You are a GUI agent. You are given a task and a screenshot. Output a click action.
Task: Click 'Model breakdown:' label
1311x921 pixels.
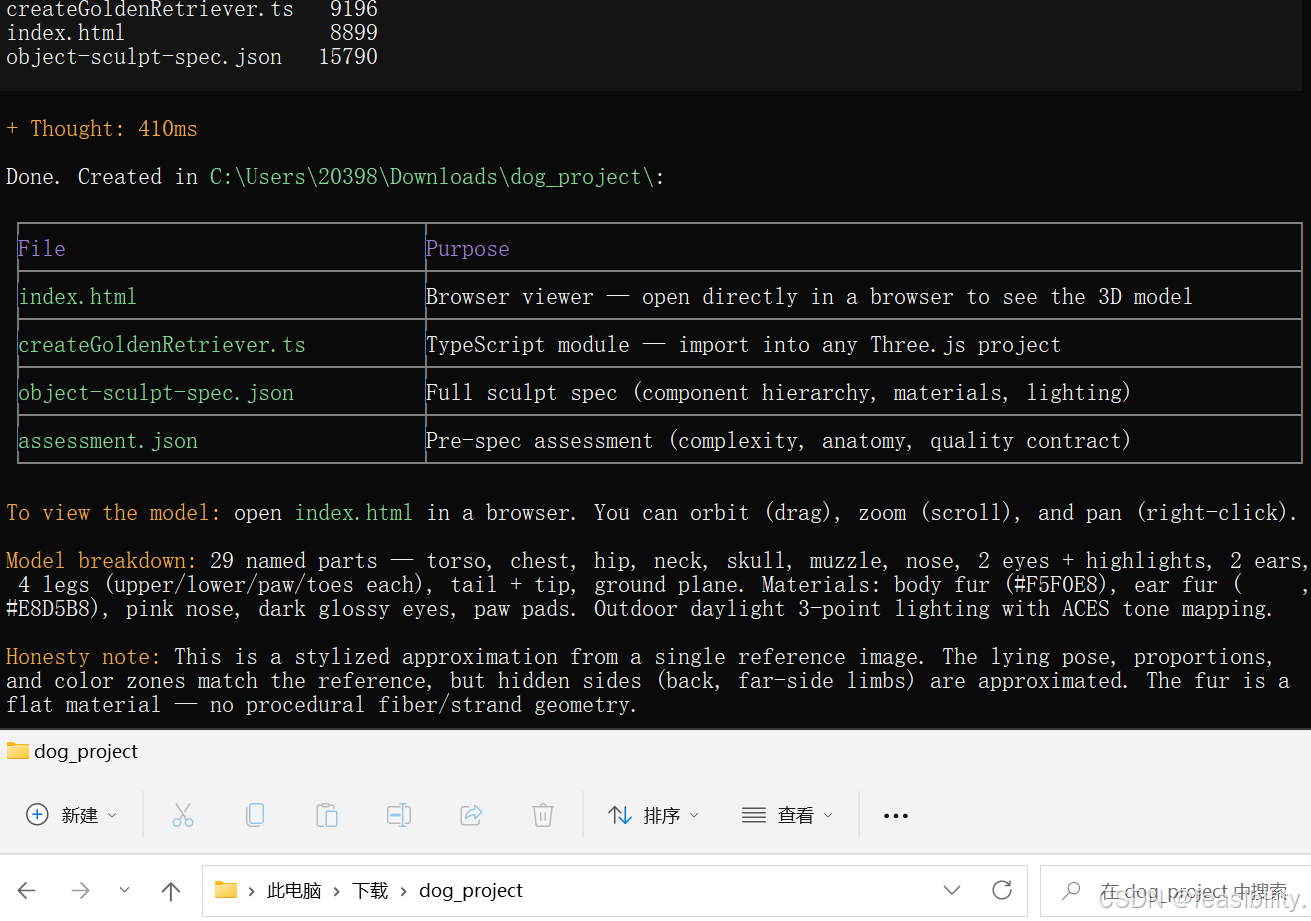point(102,561)
